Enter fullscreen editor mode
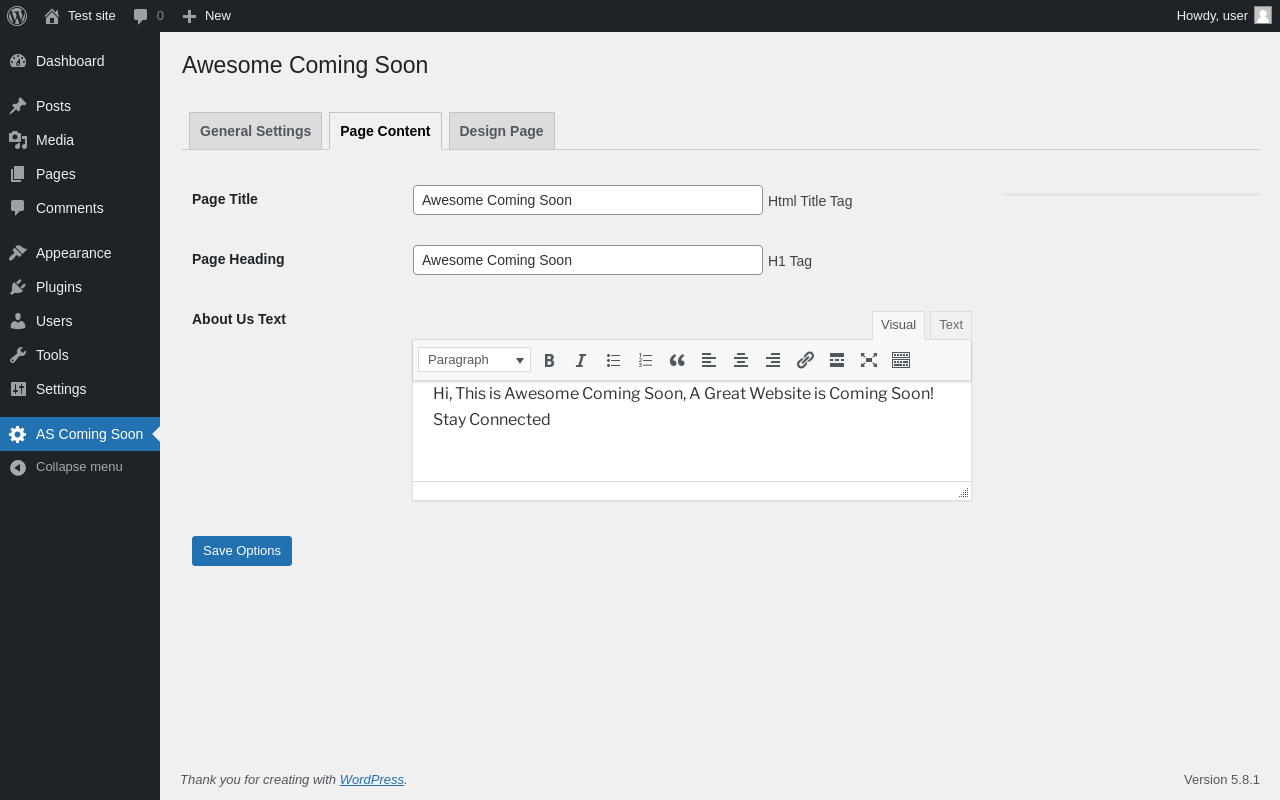 [x=869, y=360]
